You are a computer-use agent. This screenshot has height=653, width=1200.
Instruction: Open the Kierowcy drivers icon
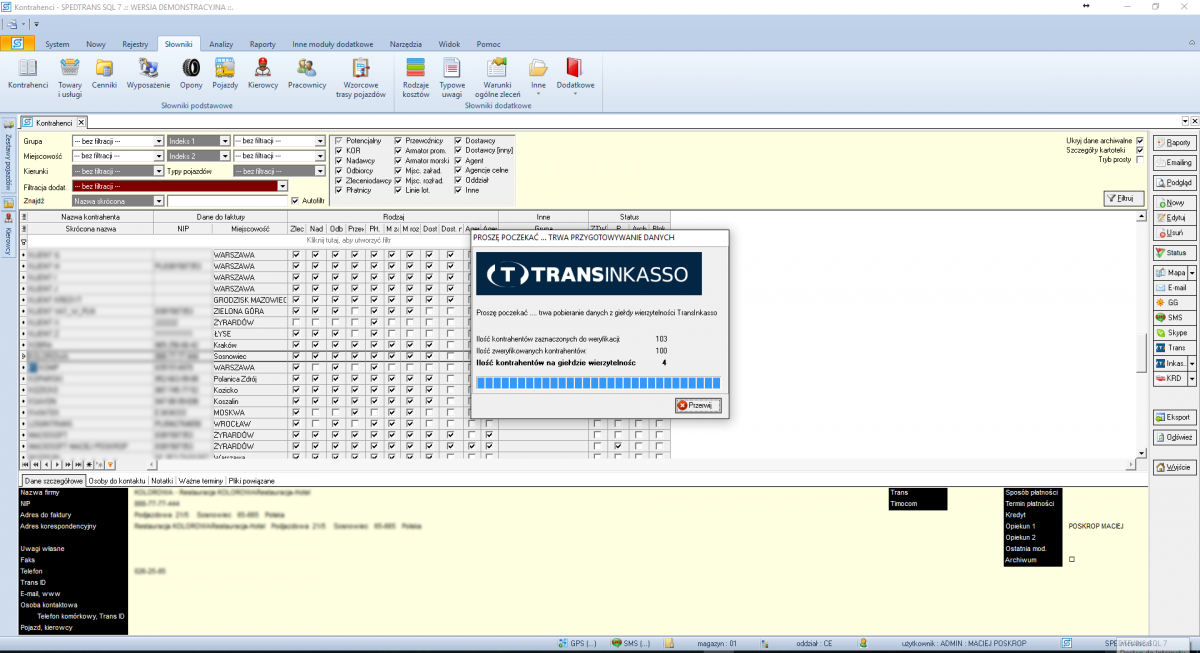click(262, 74)
